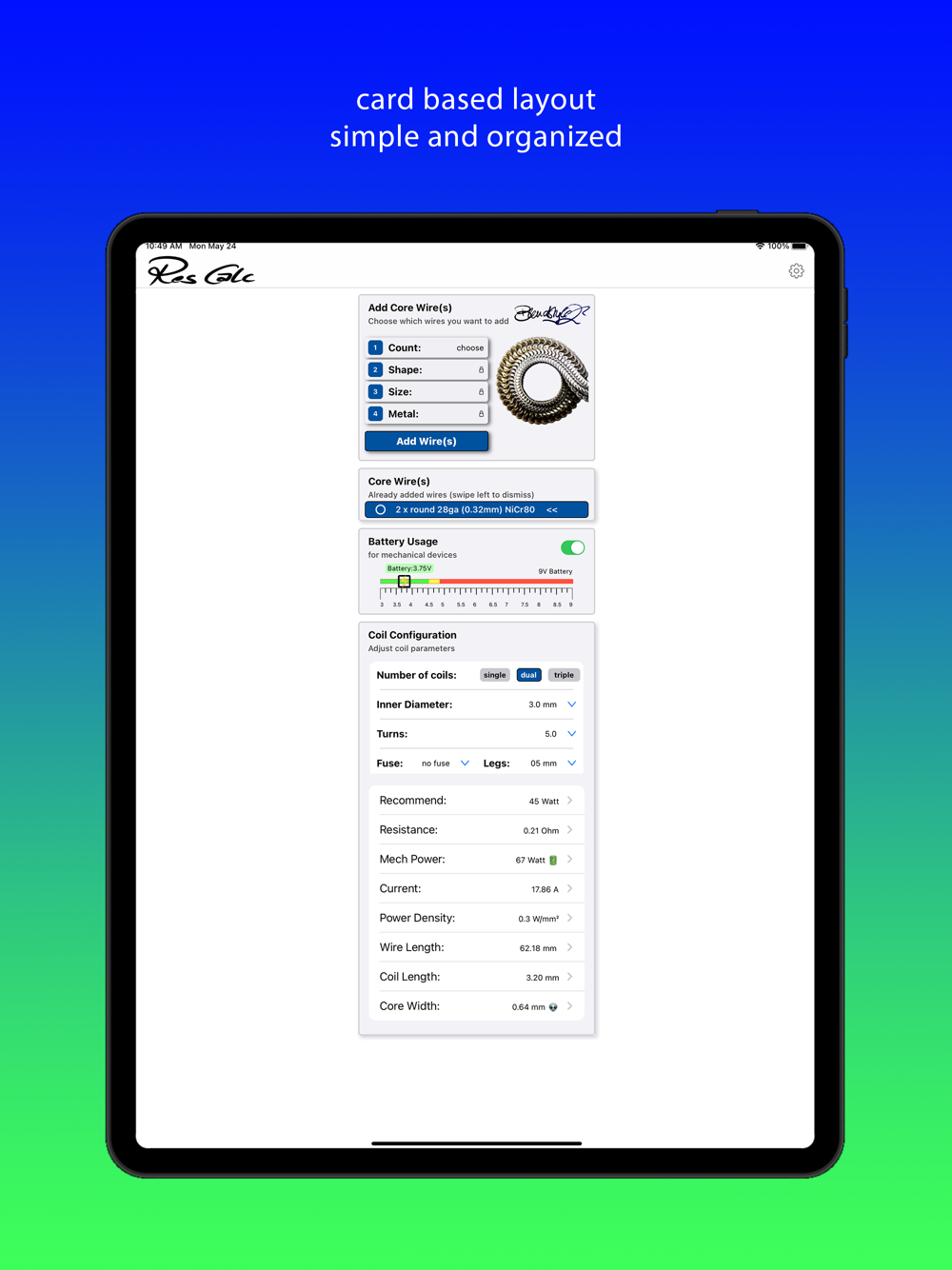Open the Count chooser
952x1270 pixels.
click(x=426, y=347)
